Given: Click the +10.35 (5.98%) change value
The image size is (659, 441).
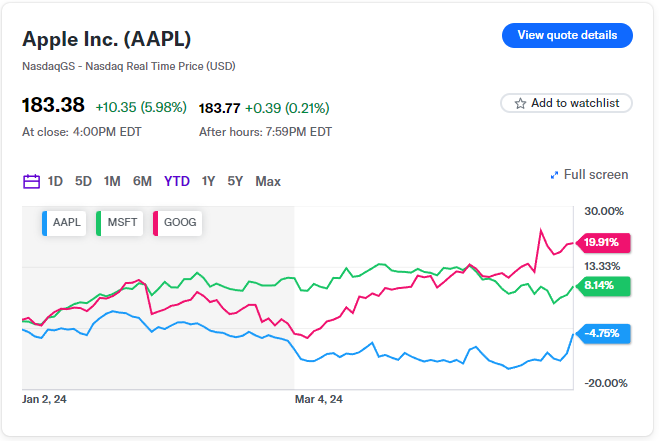Looking at the screenshot, I should (x=141, y=108).
